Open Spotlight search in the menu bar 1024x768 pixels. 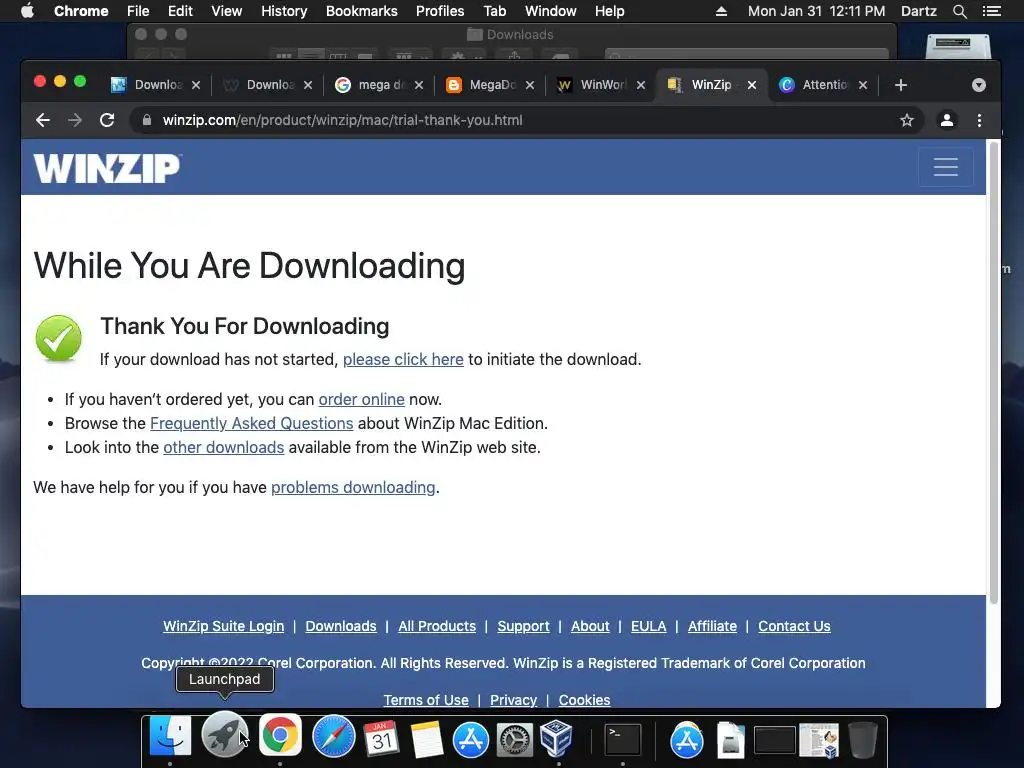pyautogui.click(x=959, y=11)
